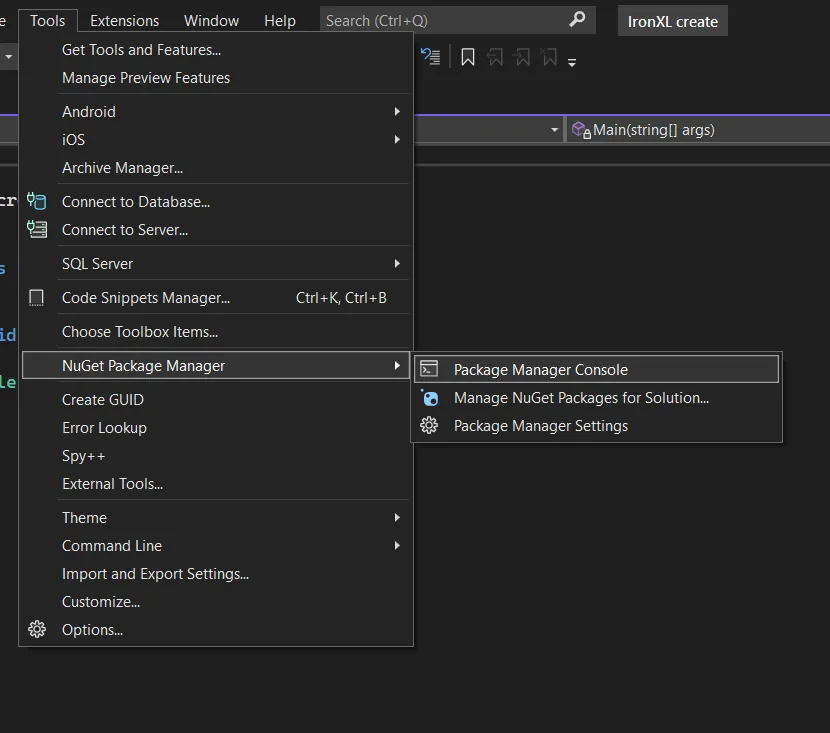Click the Package Manager Console icon

429,369
